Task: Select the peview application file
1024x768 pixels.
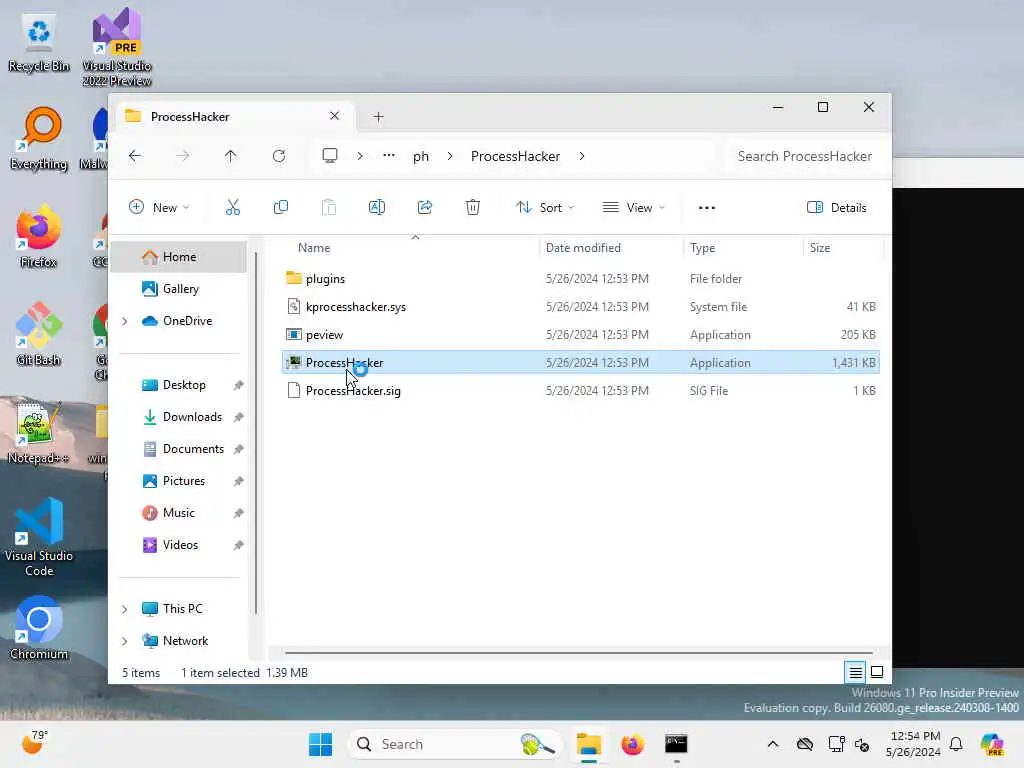Action: [x=581, y=334]
